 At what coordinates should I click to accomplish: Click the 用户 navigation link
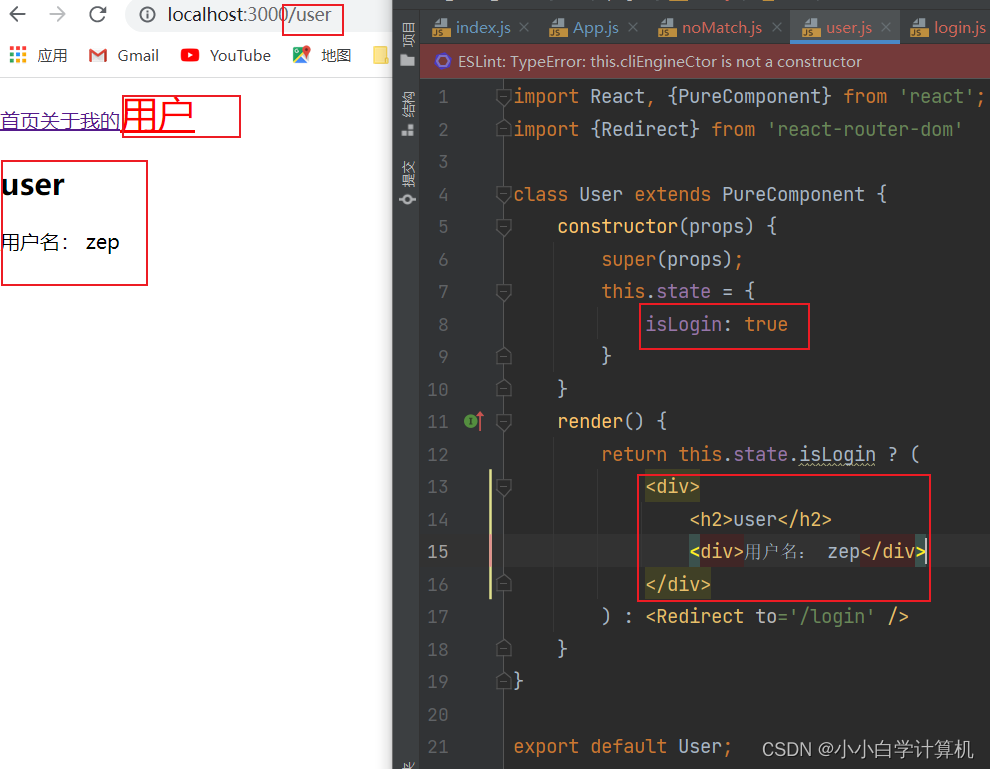click(158, 118)
